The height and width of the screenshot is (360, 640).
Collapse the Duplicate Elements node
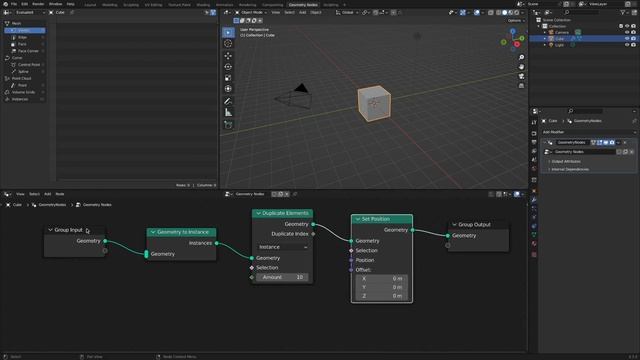(x=258, y=213)
